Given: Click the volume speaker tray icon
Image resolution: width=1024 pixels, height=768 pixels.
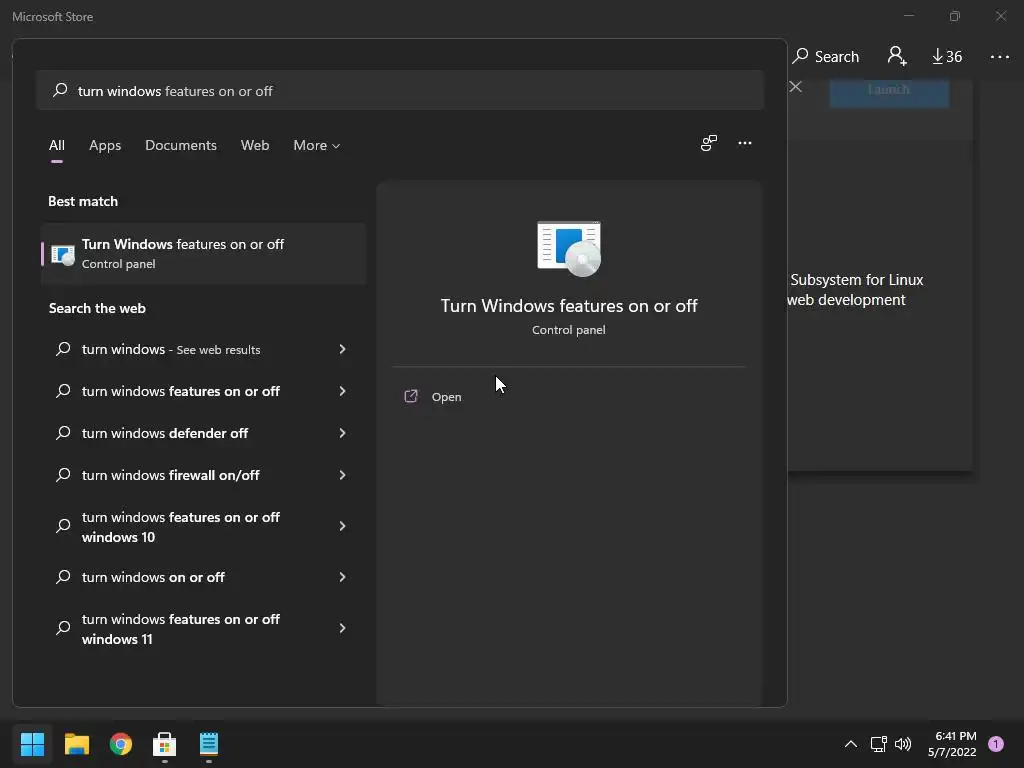Looking at the screenshot, I should [903, 744].
